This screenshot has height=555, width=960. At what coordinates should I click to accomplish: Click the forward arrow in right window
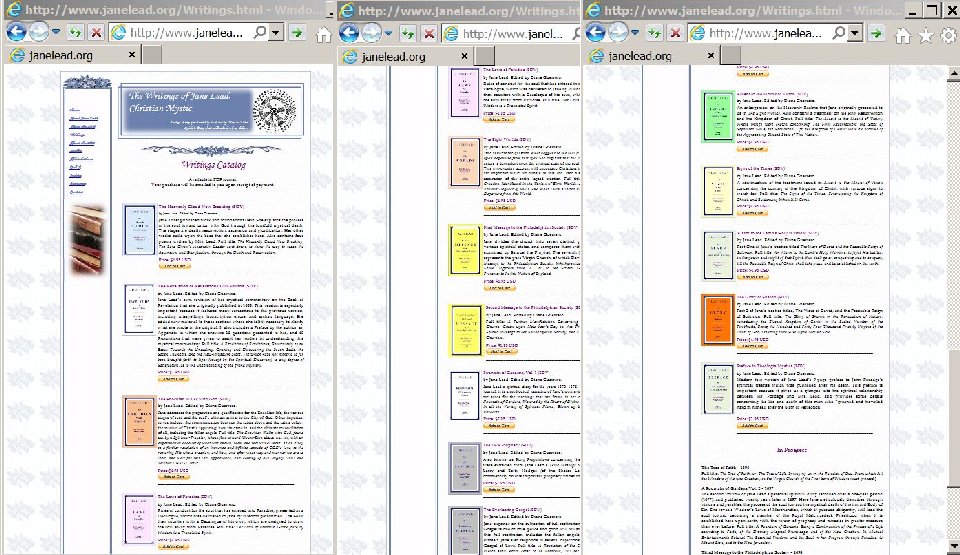coord(618,32)
